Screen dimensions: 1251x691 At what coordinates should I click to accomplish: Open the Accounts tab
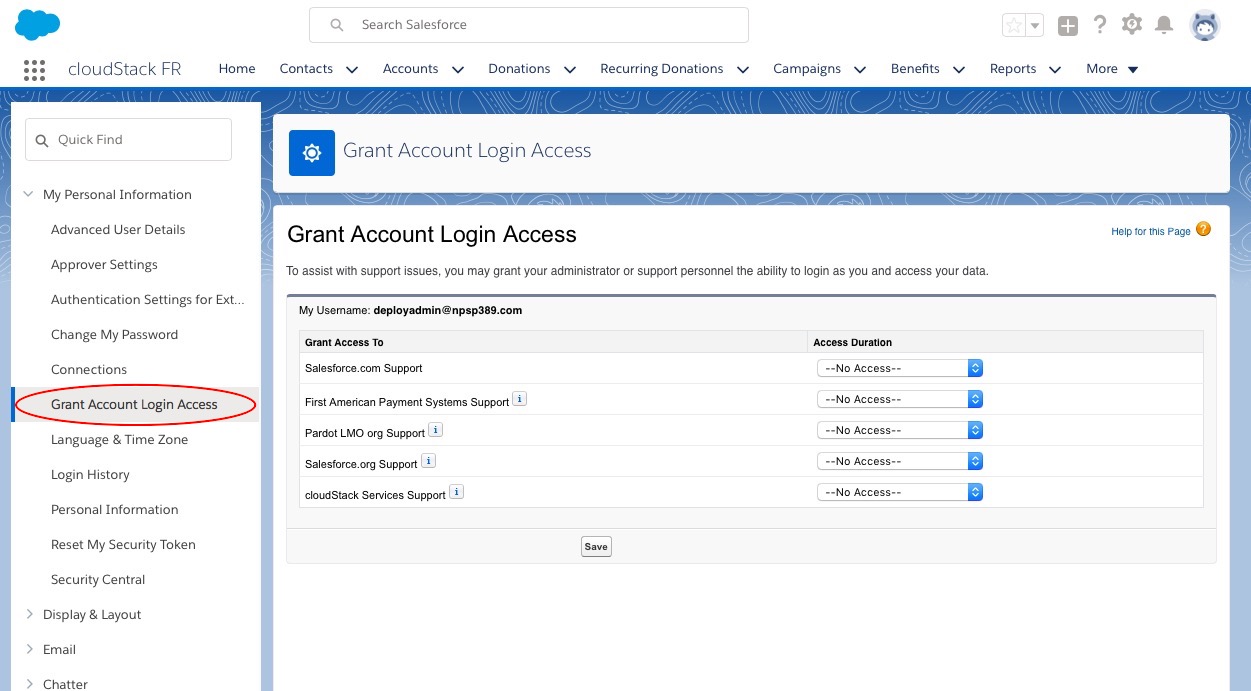pos(411,69)
